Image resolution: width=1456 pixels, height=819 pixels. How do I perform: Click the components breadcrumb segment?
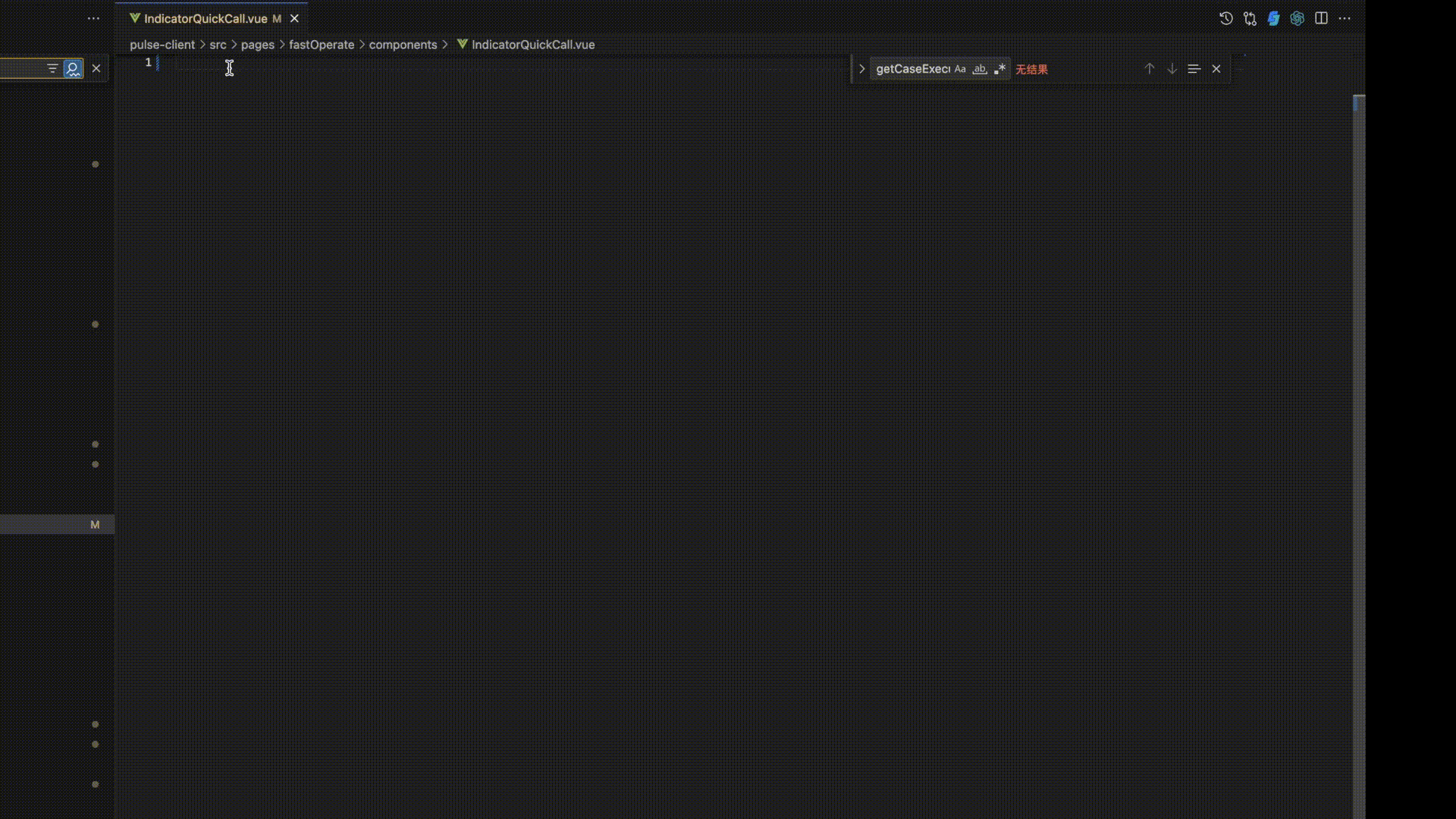[x=403, y=45]
